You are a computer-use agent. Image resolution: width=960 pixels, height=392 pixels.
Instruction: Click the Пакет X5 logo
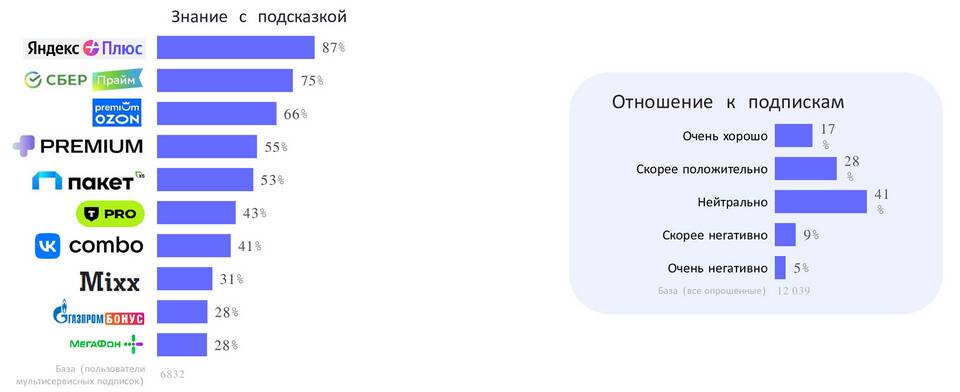[89, 180]
